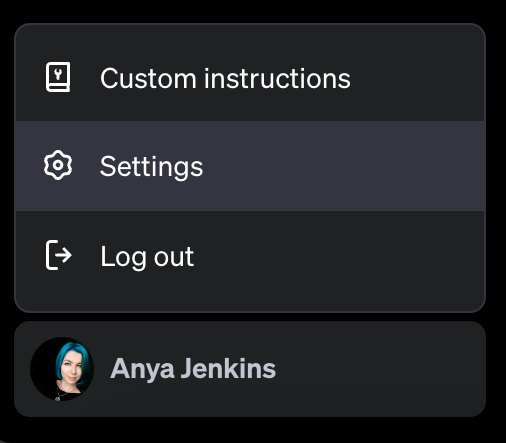Collapse the menu via the profile bar

coord(250,369)
